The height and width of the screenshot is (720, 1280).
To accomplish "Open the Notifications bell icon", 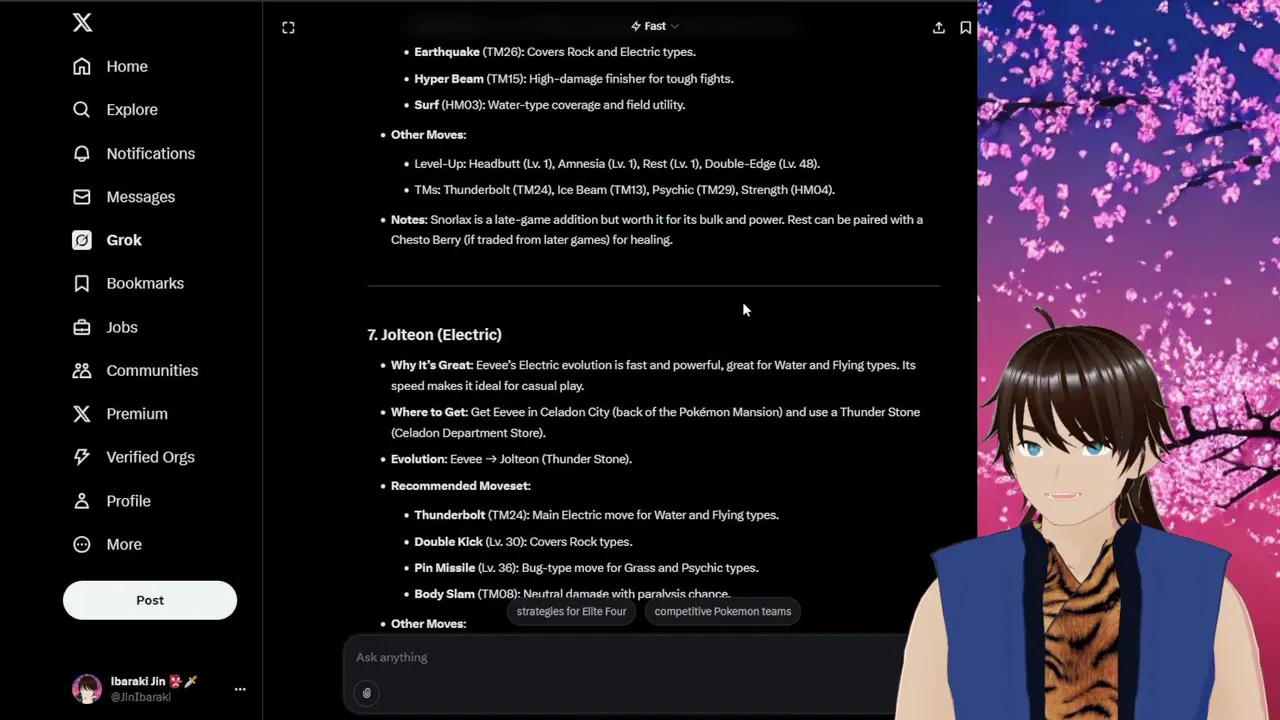I will tap(82, 153).
